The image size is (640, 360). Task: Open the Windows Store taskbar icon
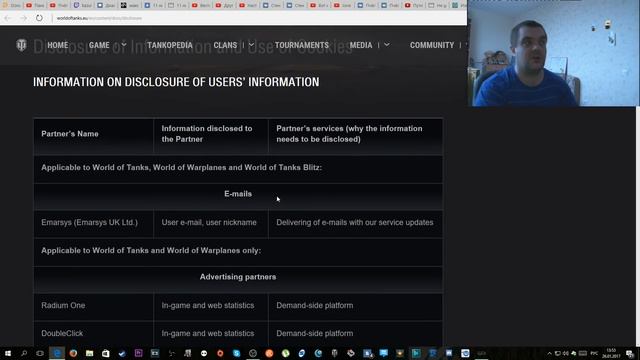pyautogui.click(x=106, y=353)
